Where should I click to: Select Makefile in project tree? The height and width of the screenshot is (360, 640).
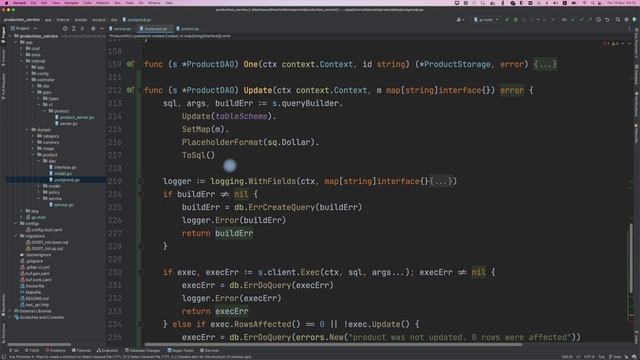pos(31,292)
